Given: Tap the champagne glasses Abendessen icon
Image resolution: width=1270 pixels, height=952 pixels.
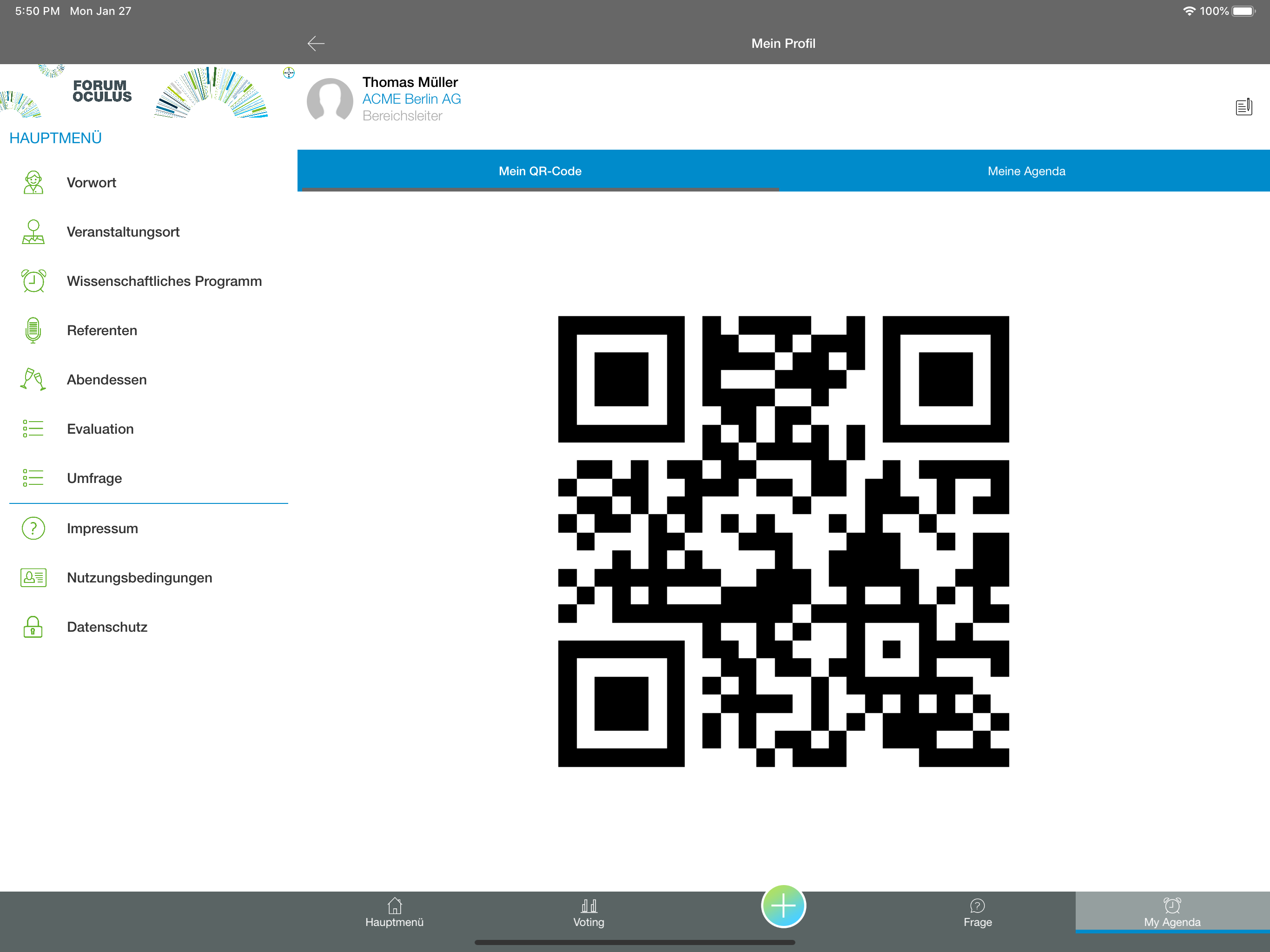Looking at the screenshot, I should (33, 379).
